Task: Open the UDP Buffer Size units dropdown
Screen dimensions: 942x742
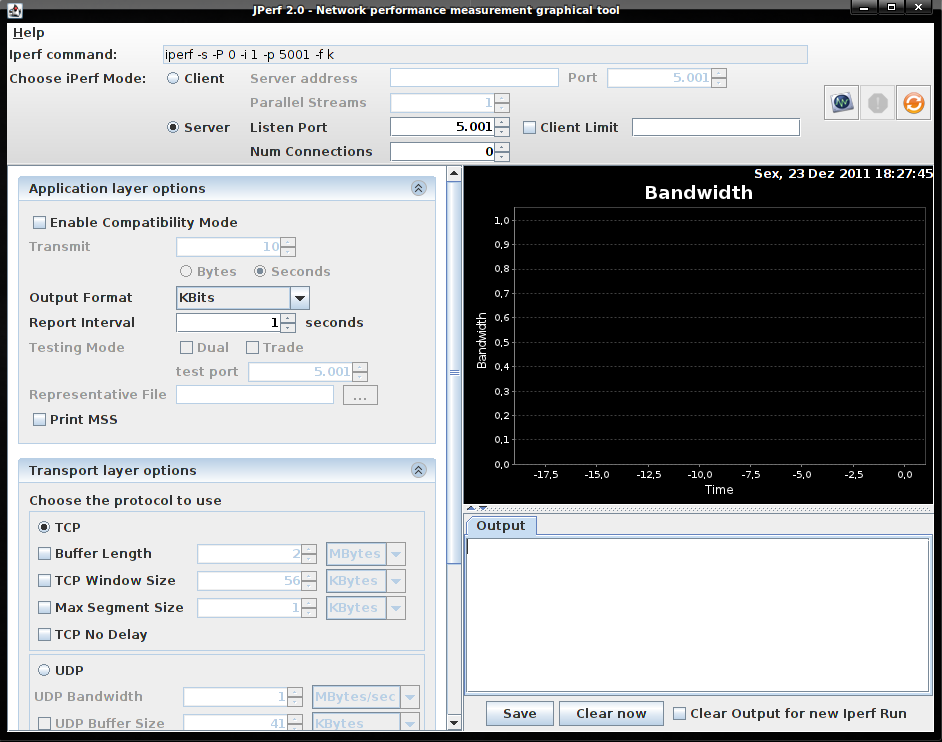Action: coord(410,723)
